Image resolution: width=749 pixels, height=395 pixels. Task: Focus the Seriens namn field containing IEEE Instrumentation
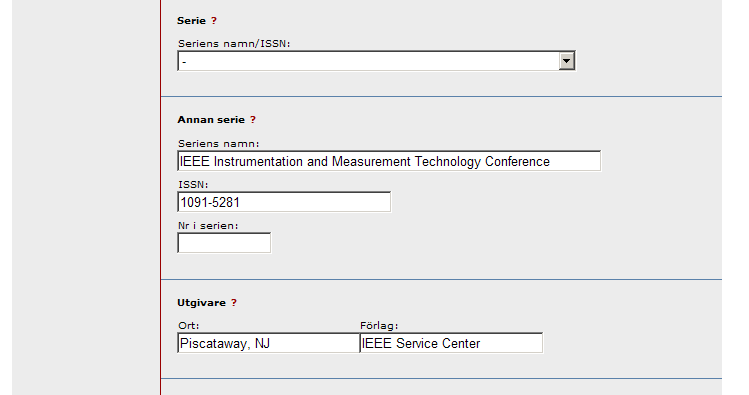click(389, 161)
